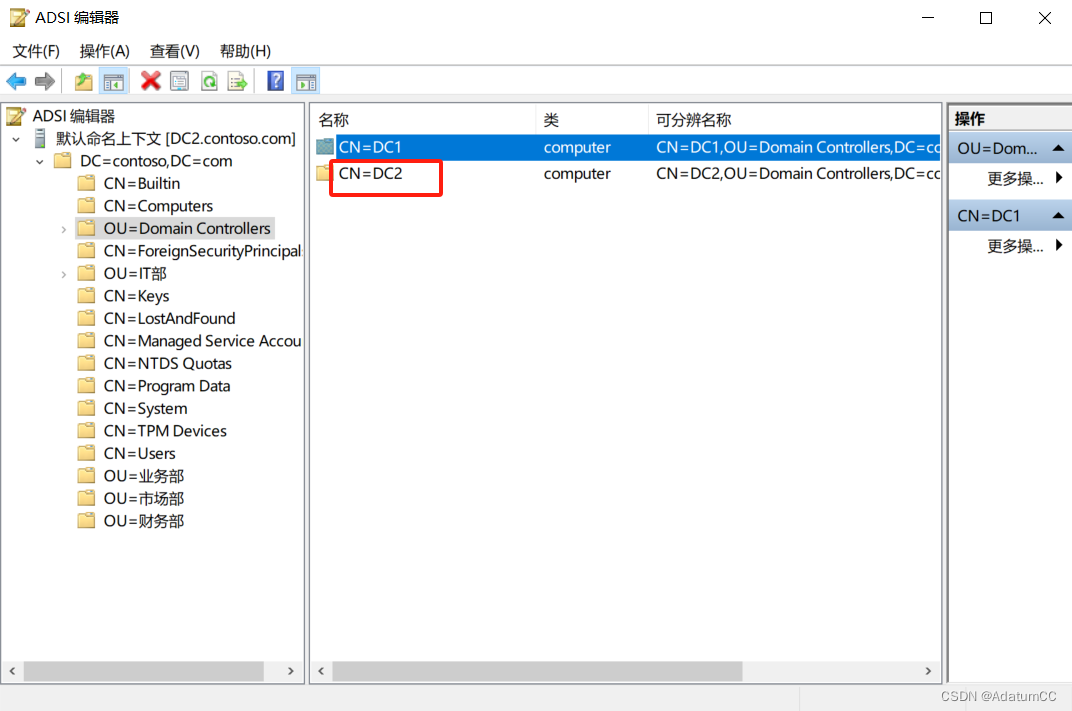
Task: Click the Export list toolbar icon
Action: 237,81
